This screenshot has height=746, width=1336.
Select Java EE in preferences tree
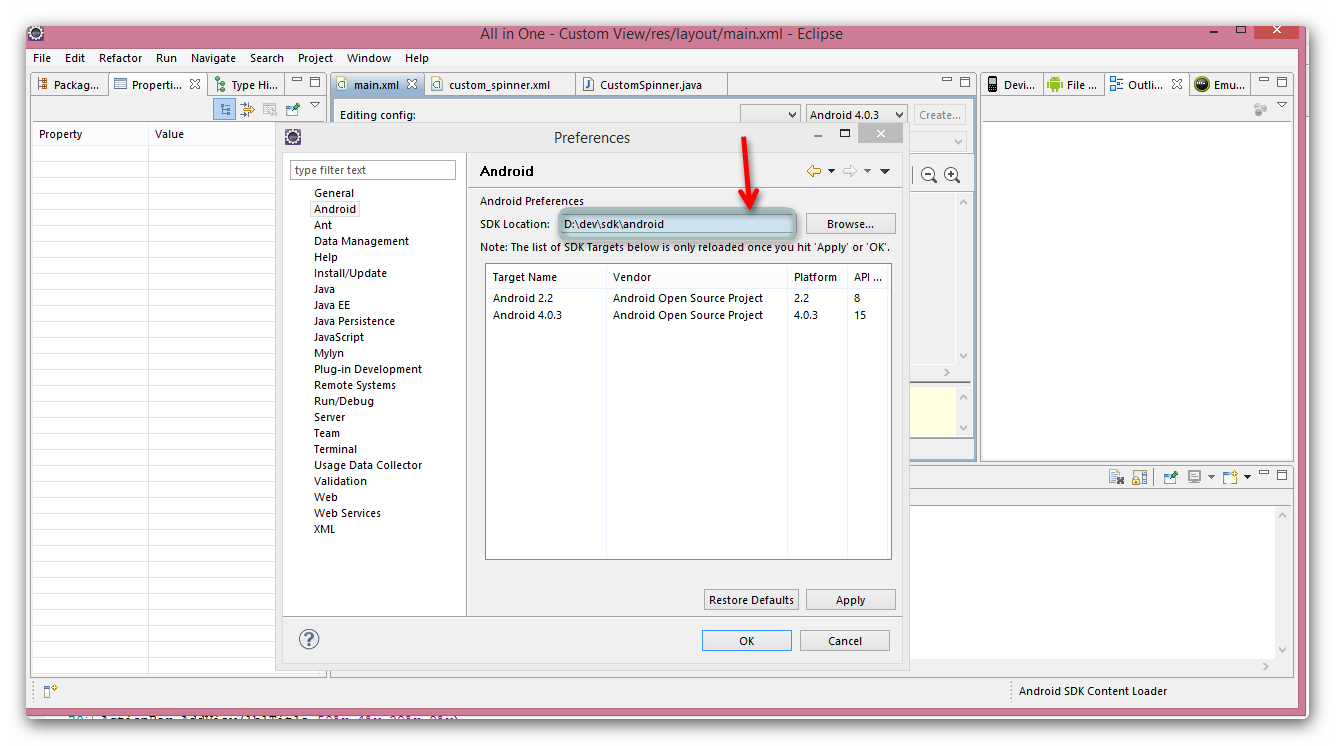[x=332, y=305]
